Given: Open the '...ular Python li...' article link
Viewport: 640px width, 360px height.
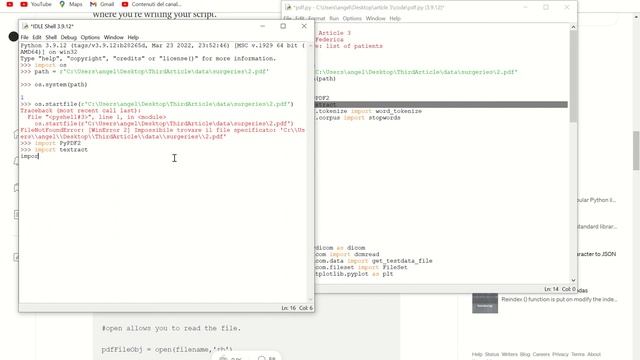Looking at the screenshot, I should tap(596, 200).
